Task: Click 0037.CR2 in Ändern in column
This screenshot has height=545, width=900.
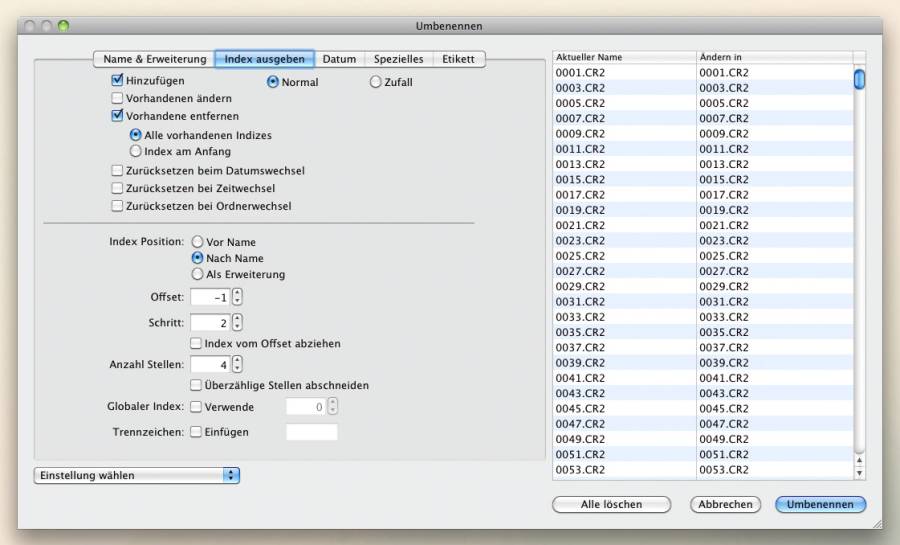Action: click(724, 347)
